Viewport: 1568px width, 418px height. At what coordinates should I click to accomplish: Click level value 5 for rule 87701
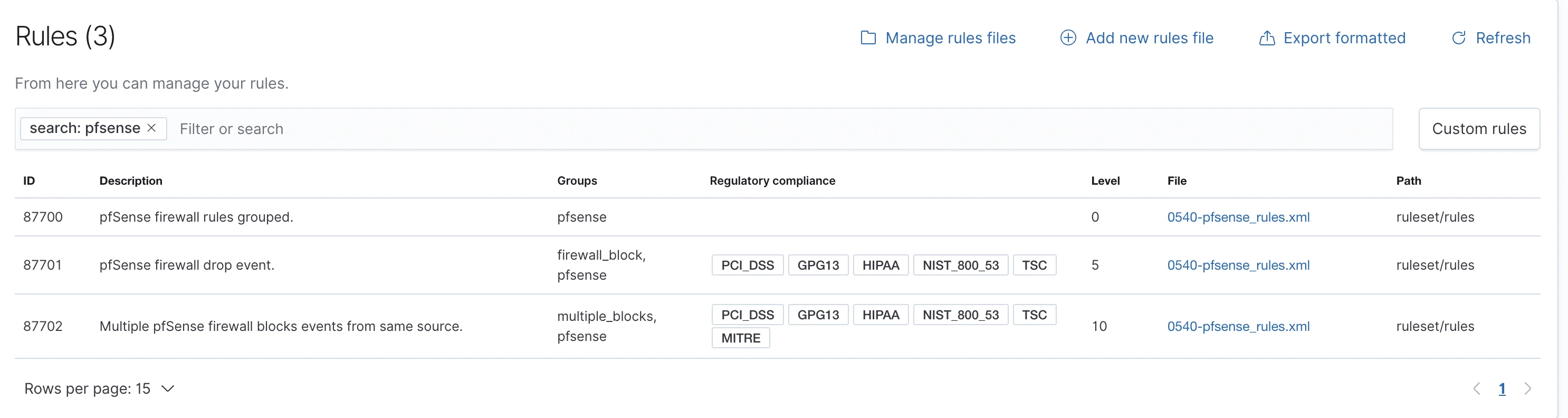click(x=1095, y=265)
